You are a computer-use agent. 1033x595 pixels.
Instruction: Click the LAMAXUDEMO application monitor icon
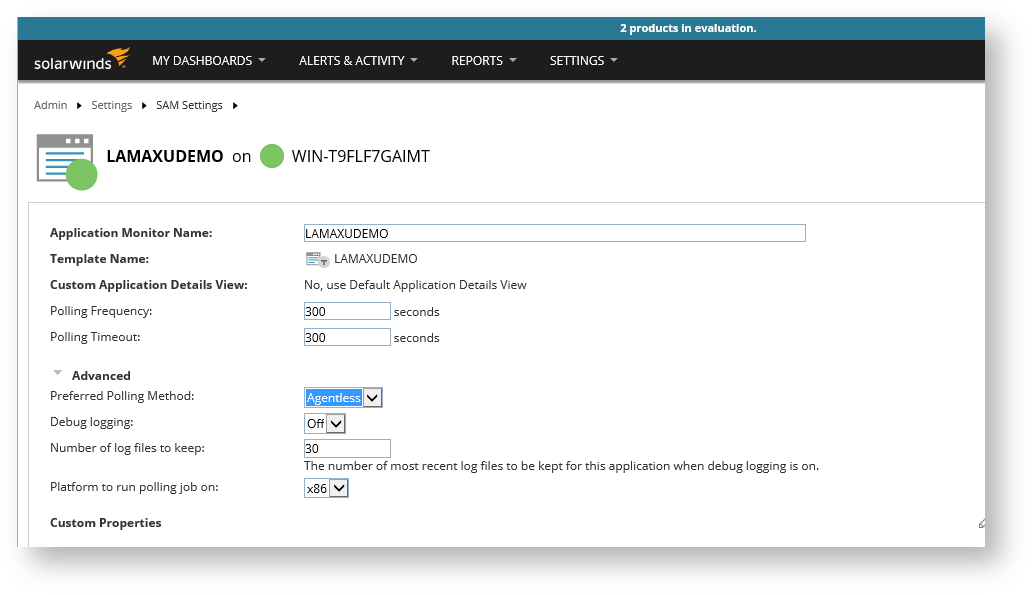(x=62, y=156)
